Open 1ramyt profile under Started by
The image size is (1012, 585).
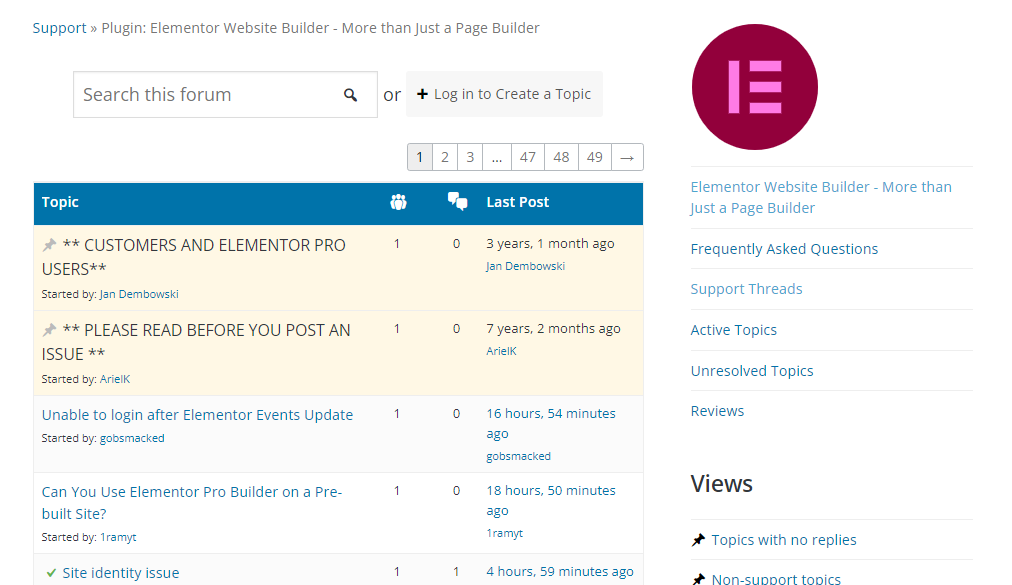pyautogui.click(x=118, y=537)
